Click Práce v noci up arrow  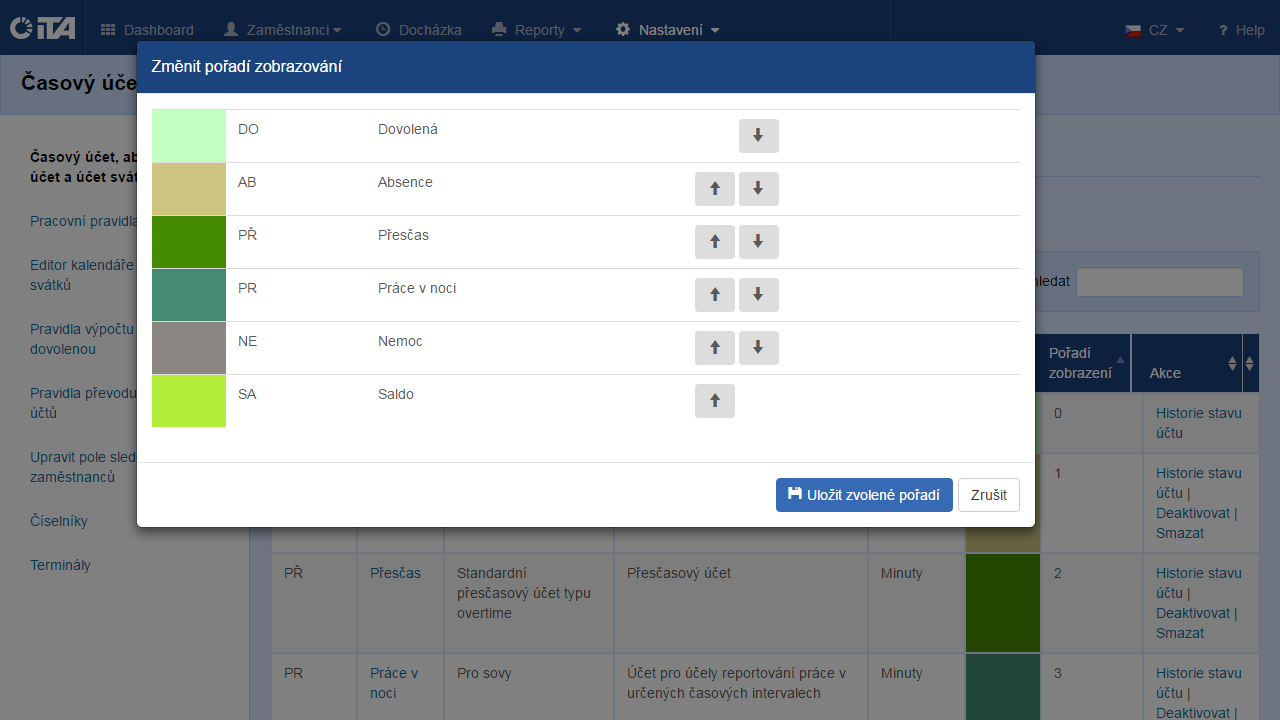(714, 295)
